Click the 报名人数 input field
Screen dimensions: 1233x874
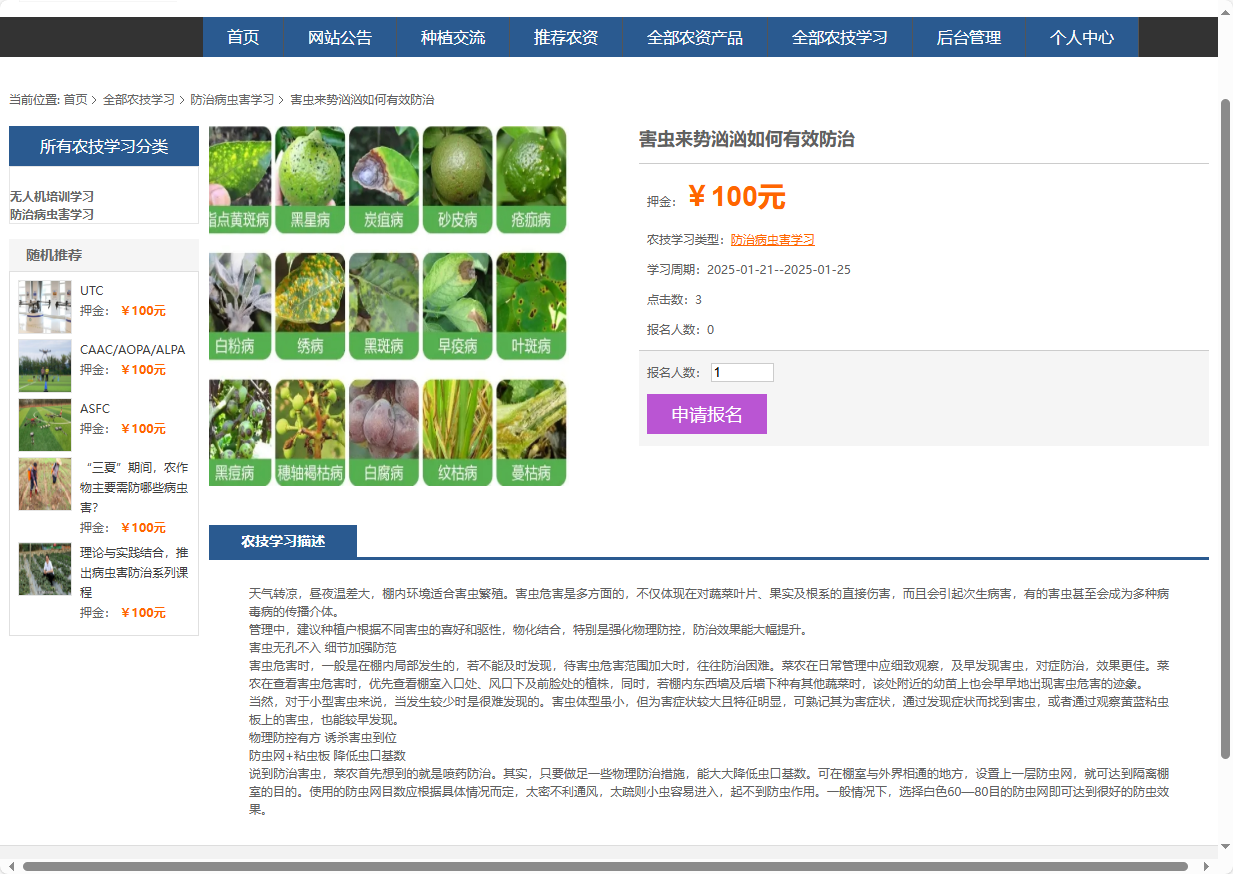coord(741,372)
